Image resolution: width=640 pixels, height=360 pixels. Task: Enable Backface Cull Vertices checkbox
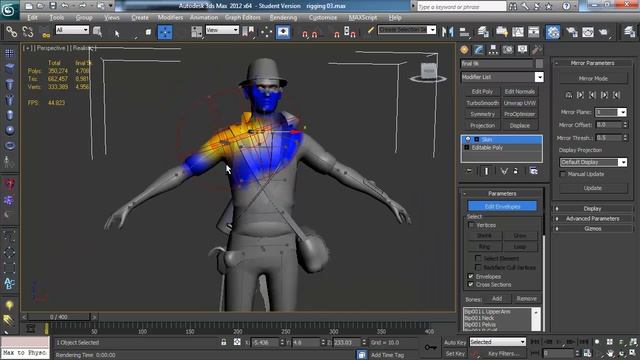point(478,267)
